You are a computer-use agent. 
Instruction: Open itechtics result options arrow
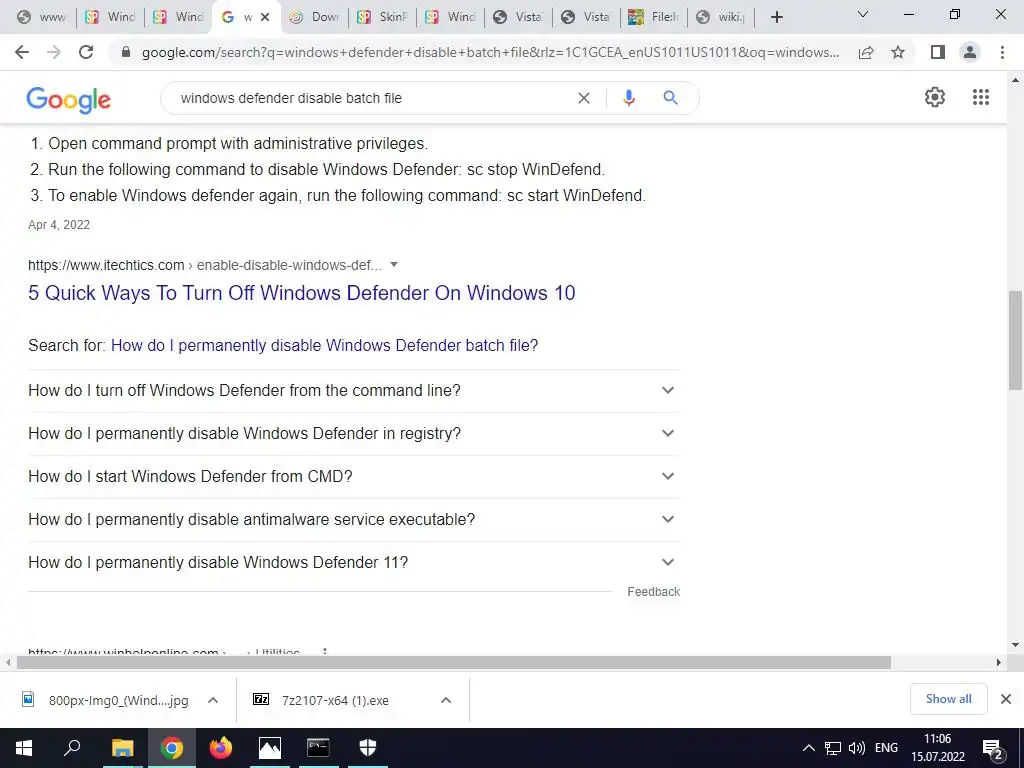[394, 264]
